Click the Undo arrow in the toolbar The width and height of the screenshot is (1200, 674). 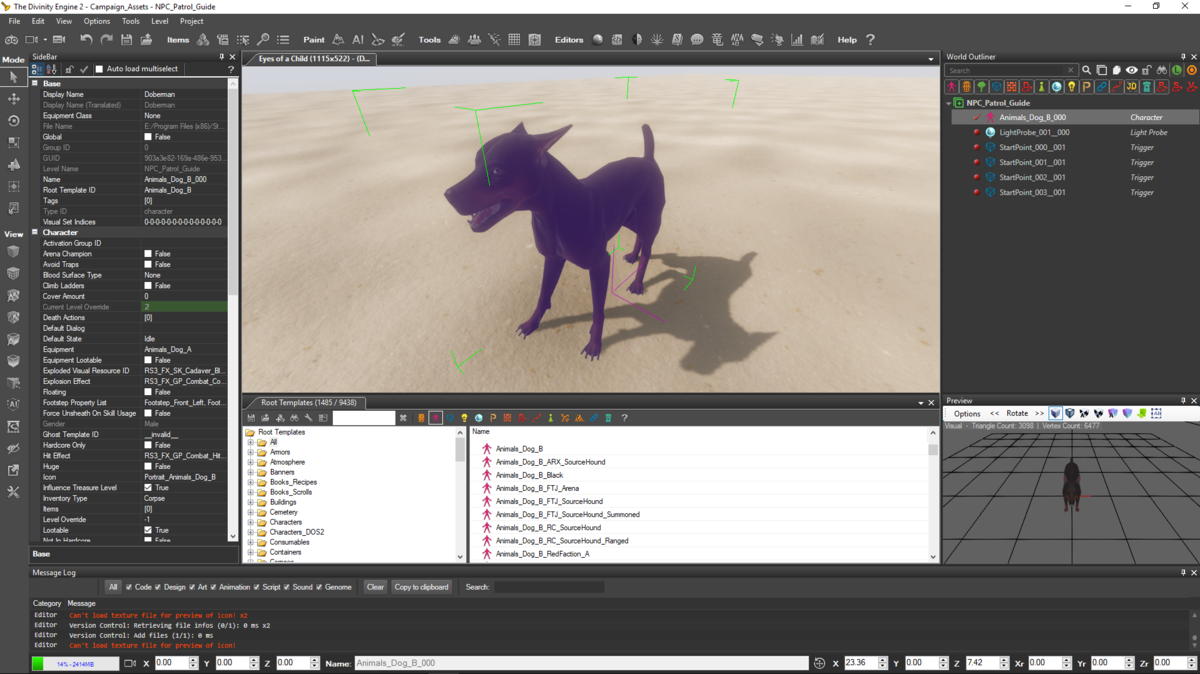click(x=86, y=40)
